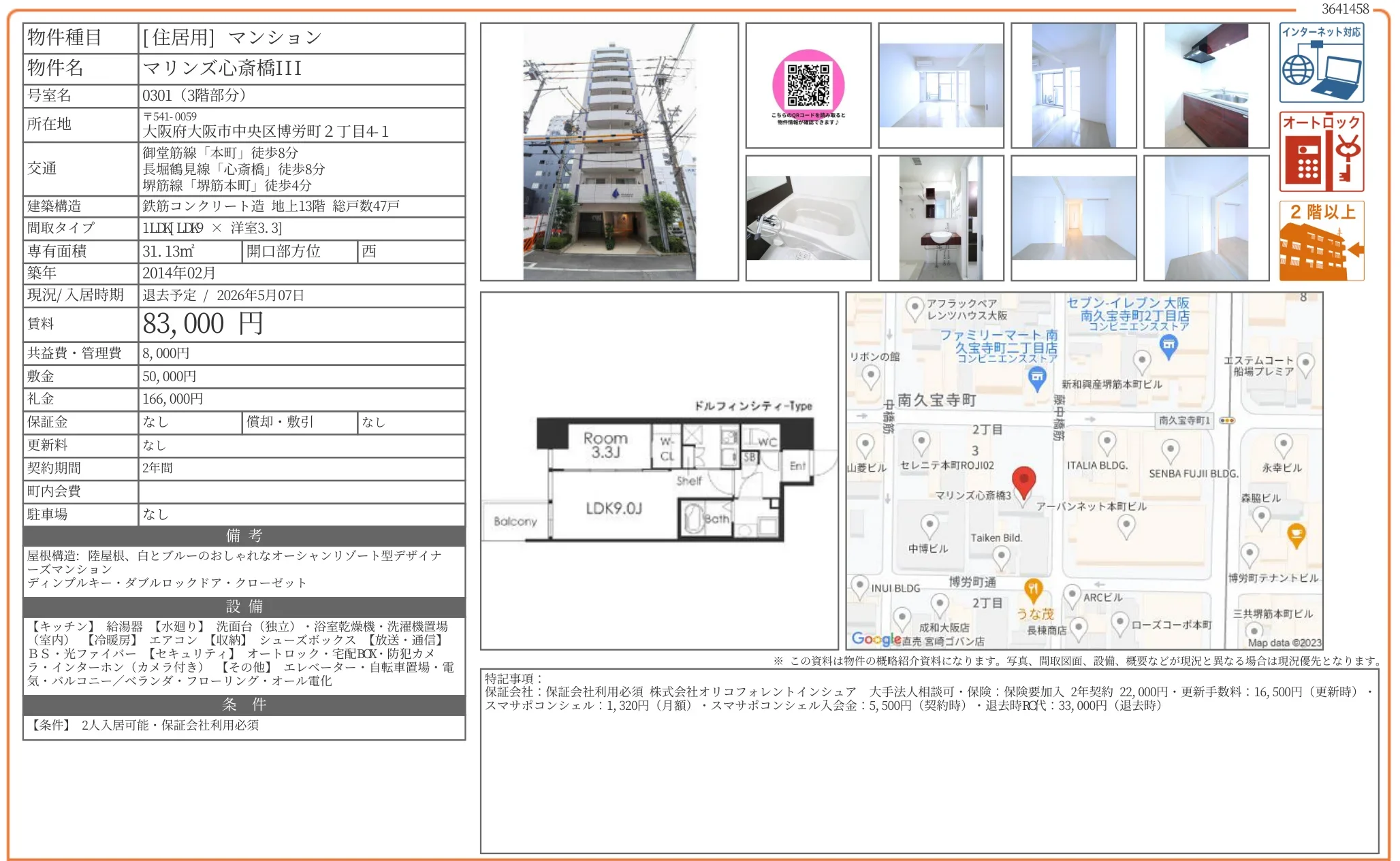The image size is (1400, 861).
Task: Click the Internet-ready (インターネット対応) icon
Action: 1320,63
